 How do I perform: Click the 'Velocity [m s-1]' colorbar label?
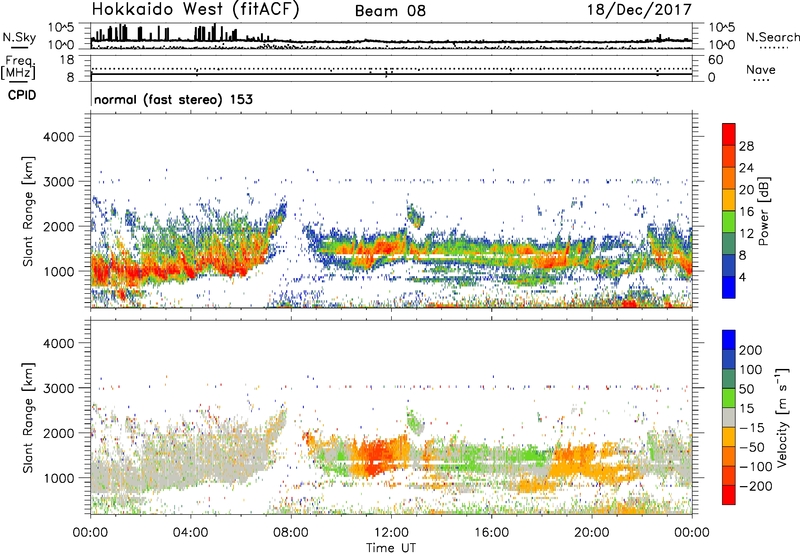tap(782, 417)
